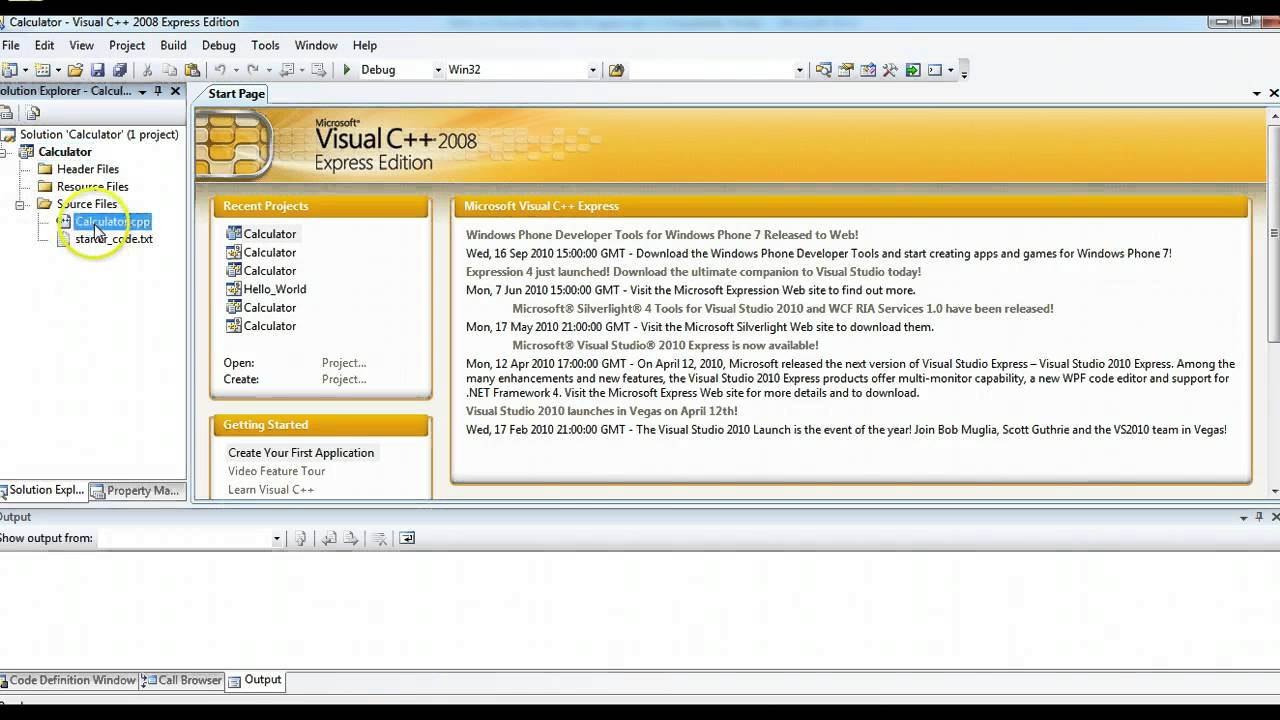
Task: Click Show All Files icon in Solution Explorer
Action: click(x=33, y=113)
